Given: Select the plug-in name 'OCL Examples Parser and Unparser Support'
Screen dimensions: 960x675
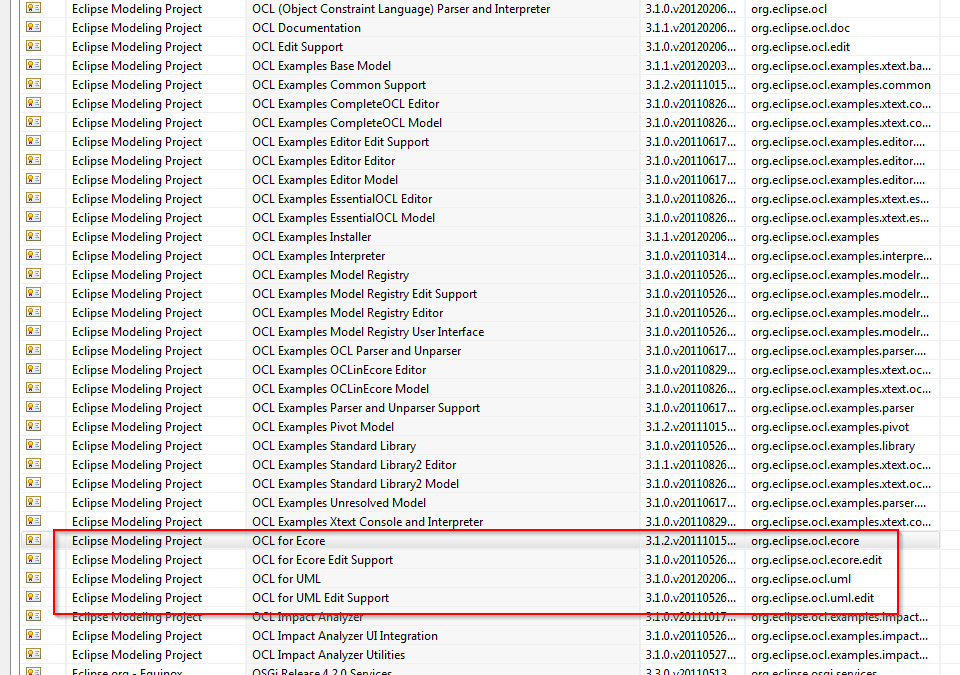Looking at the screenshot, I should (366, 408).
